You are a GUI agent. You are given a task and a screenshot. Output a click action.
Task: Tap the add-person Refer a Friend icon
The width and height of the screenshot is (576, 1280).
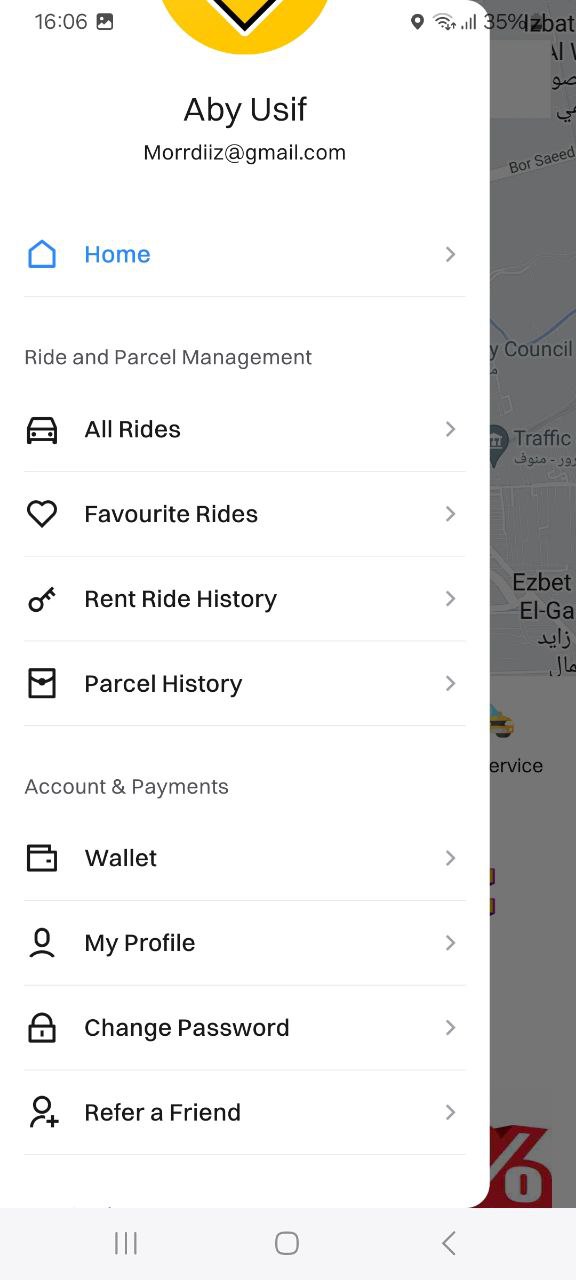coord(43,1113)
